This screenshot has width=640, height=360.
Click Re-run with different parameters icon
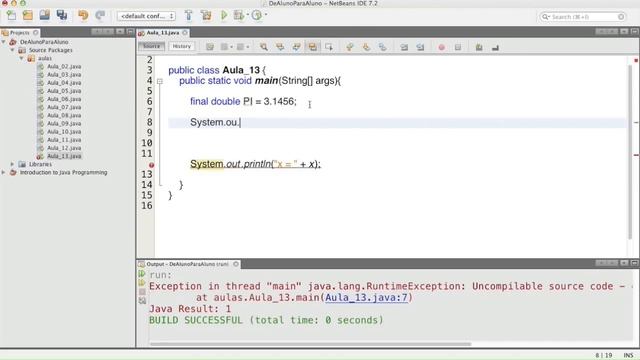click(x=142, y=282)
